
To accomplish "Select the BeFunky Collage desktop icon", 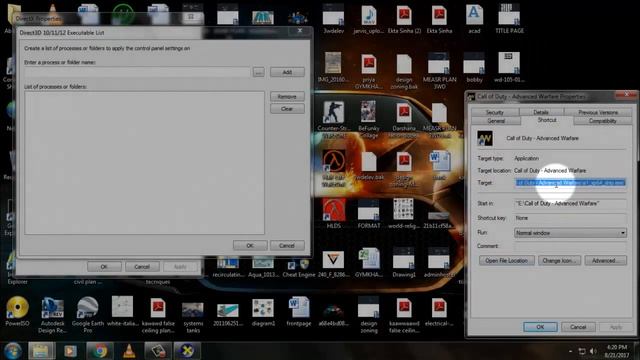I will [x=368, y=119].
